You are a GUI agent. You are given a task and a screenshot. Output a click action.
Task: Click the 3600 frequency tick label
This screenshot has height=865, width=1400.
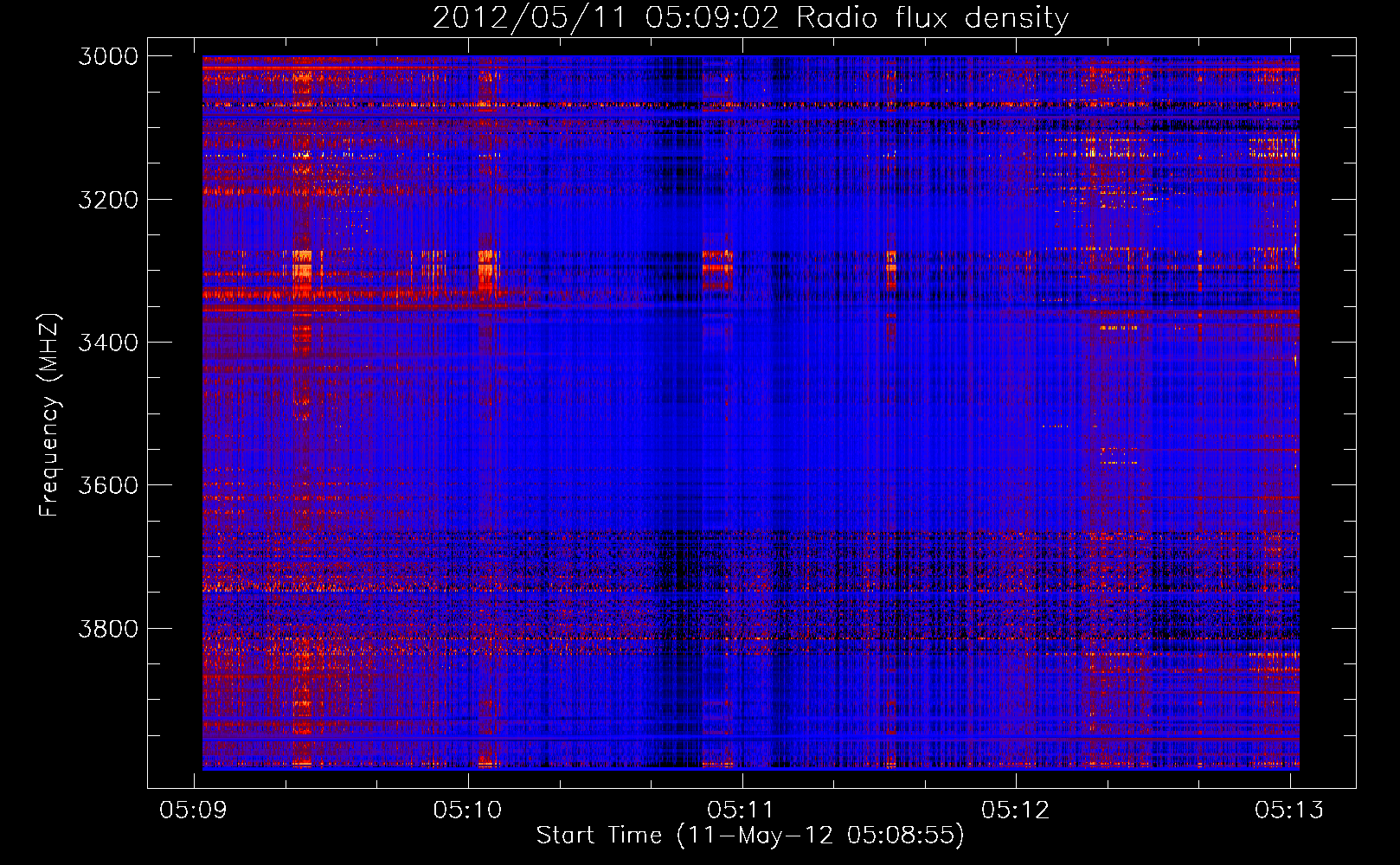click(108, 485)
